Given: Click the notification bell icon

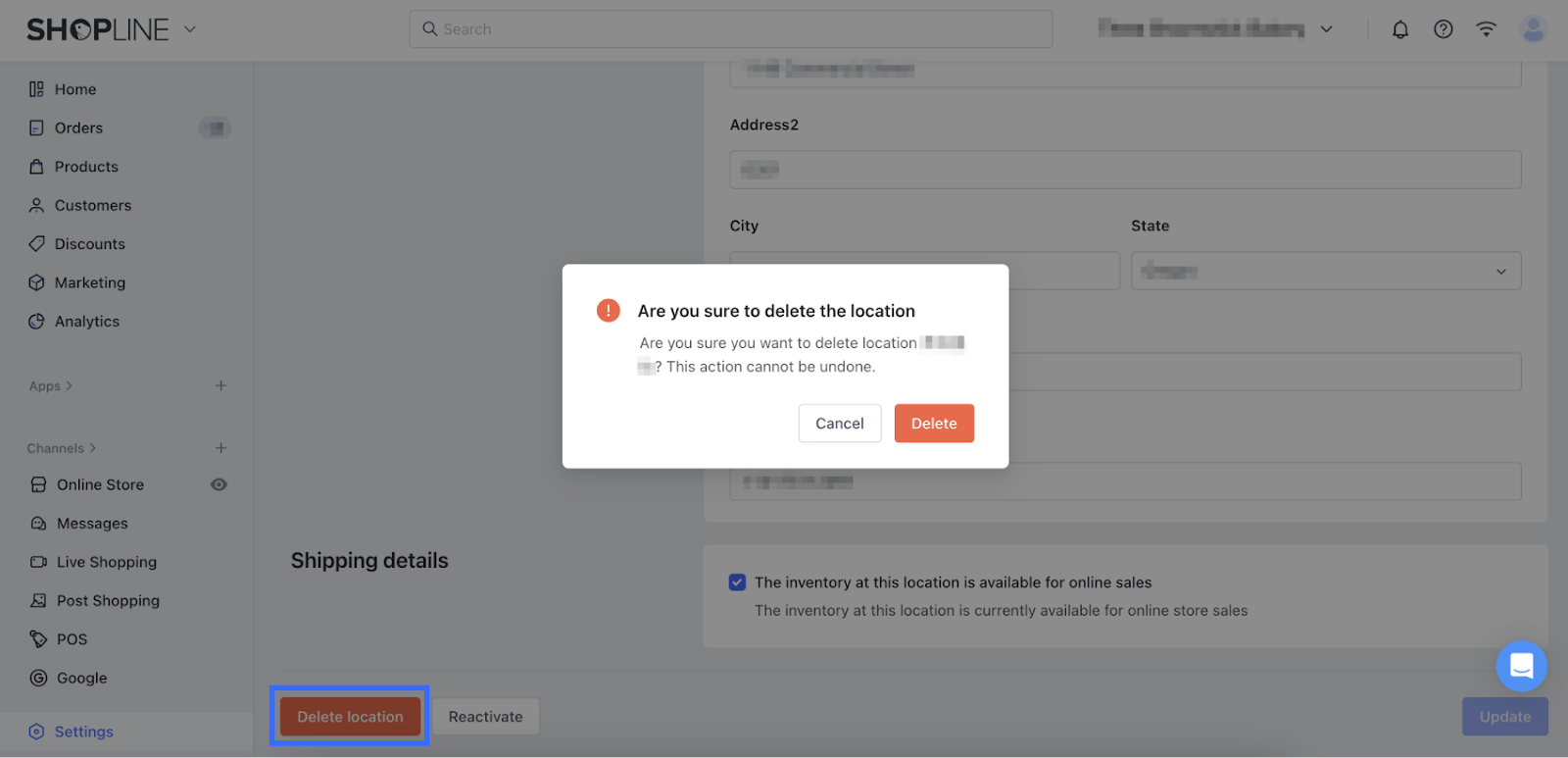Looking at the screenshot, I should point(1400,29).
